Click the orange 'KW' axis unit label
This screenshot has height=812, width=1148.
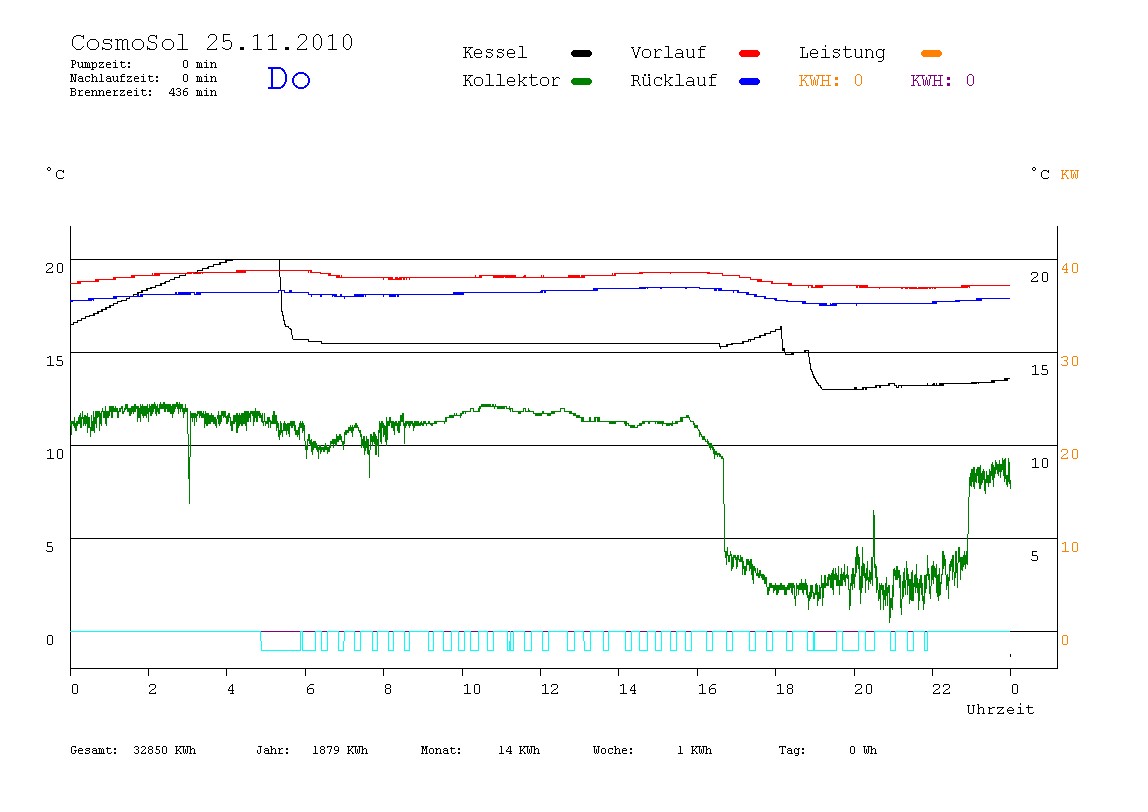pos(1070,174)
